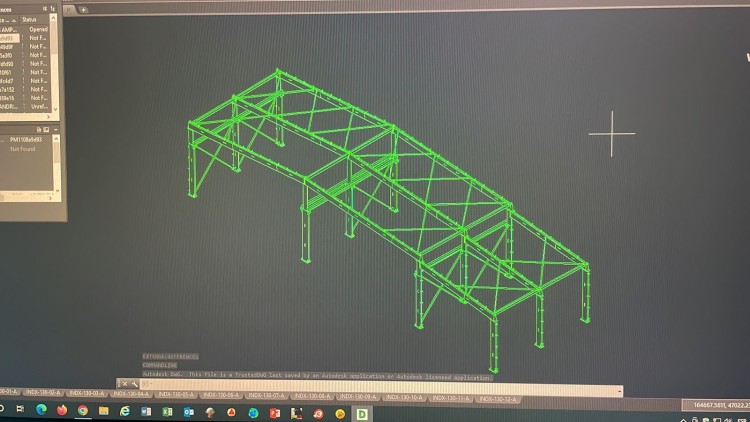Click the PM1108a9d93 value in details panel

pos(26,140)
